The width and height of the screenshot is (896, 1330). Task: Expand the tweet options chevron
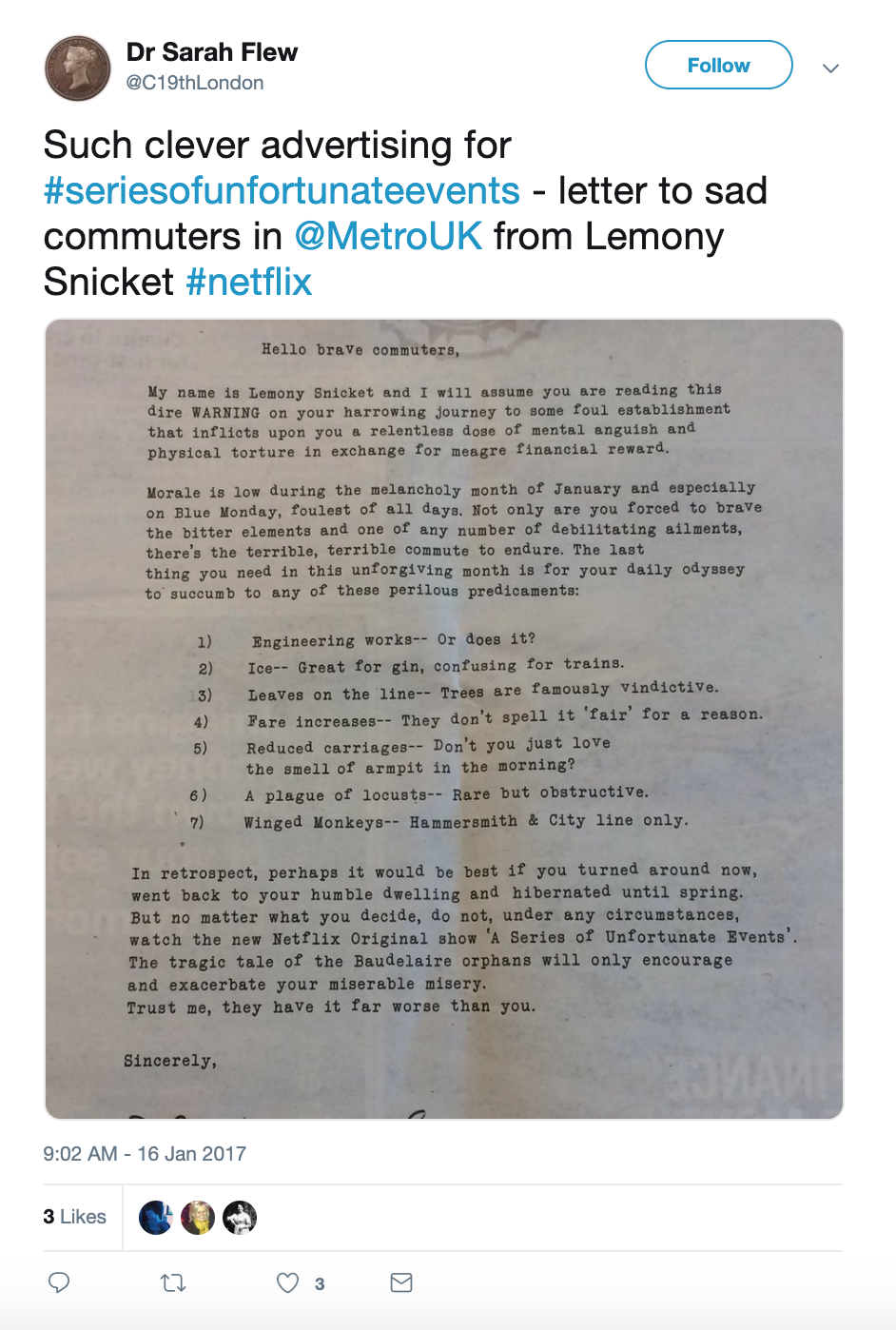830,68
